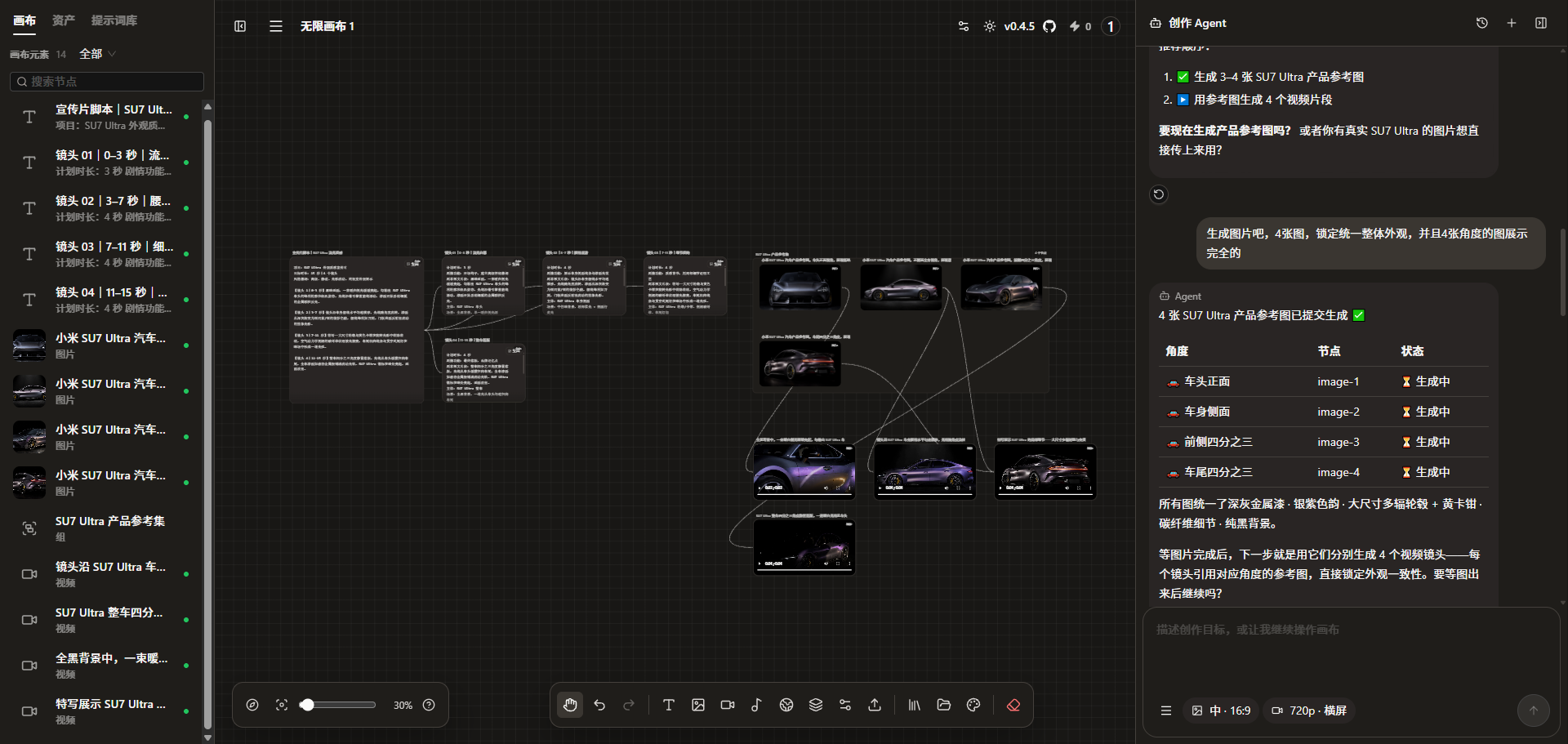Open the GitHub repository icon
The image size is (1568, 744).
[x=1049, y=26]
